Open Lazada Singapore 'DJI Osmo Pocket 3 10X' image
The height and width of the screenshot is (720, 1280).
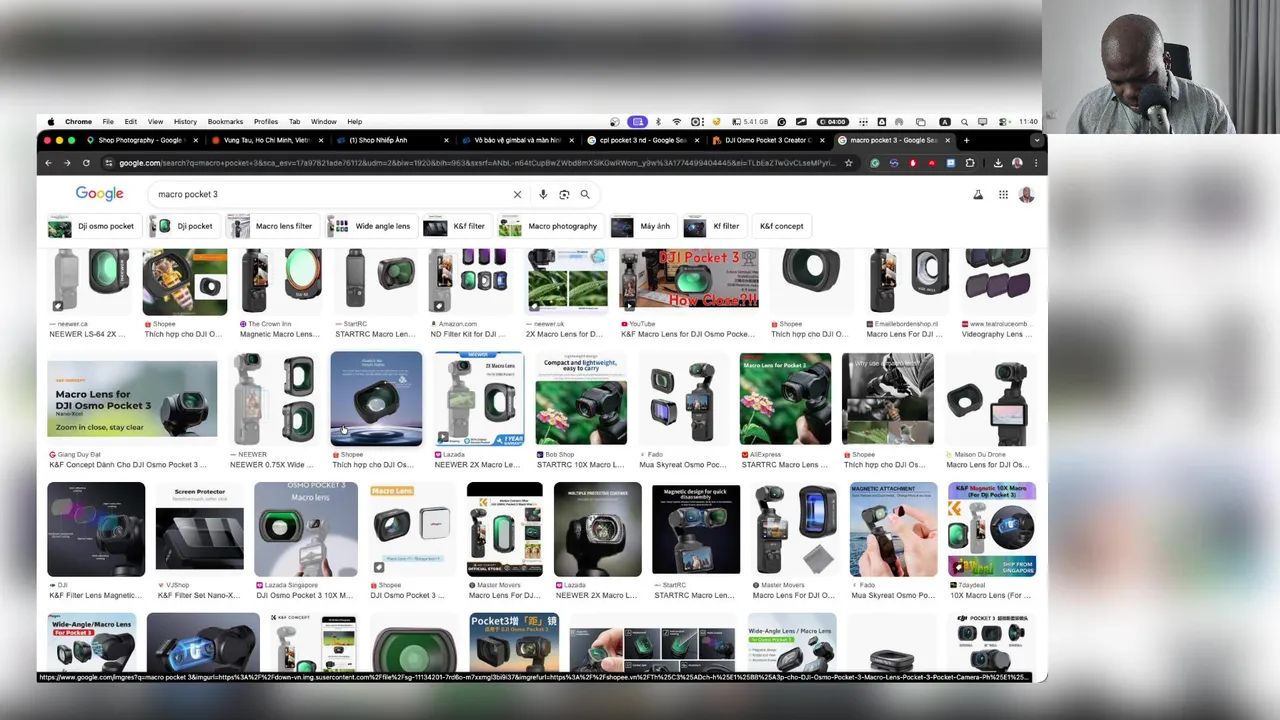[306, 530]
